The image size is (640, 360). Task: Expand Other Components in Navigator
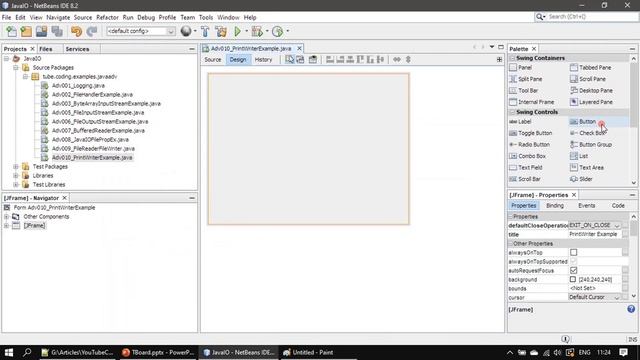(7, 217)
